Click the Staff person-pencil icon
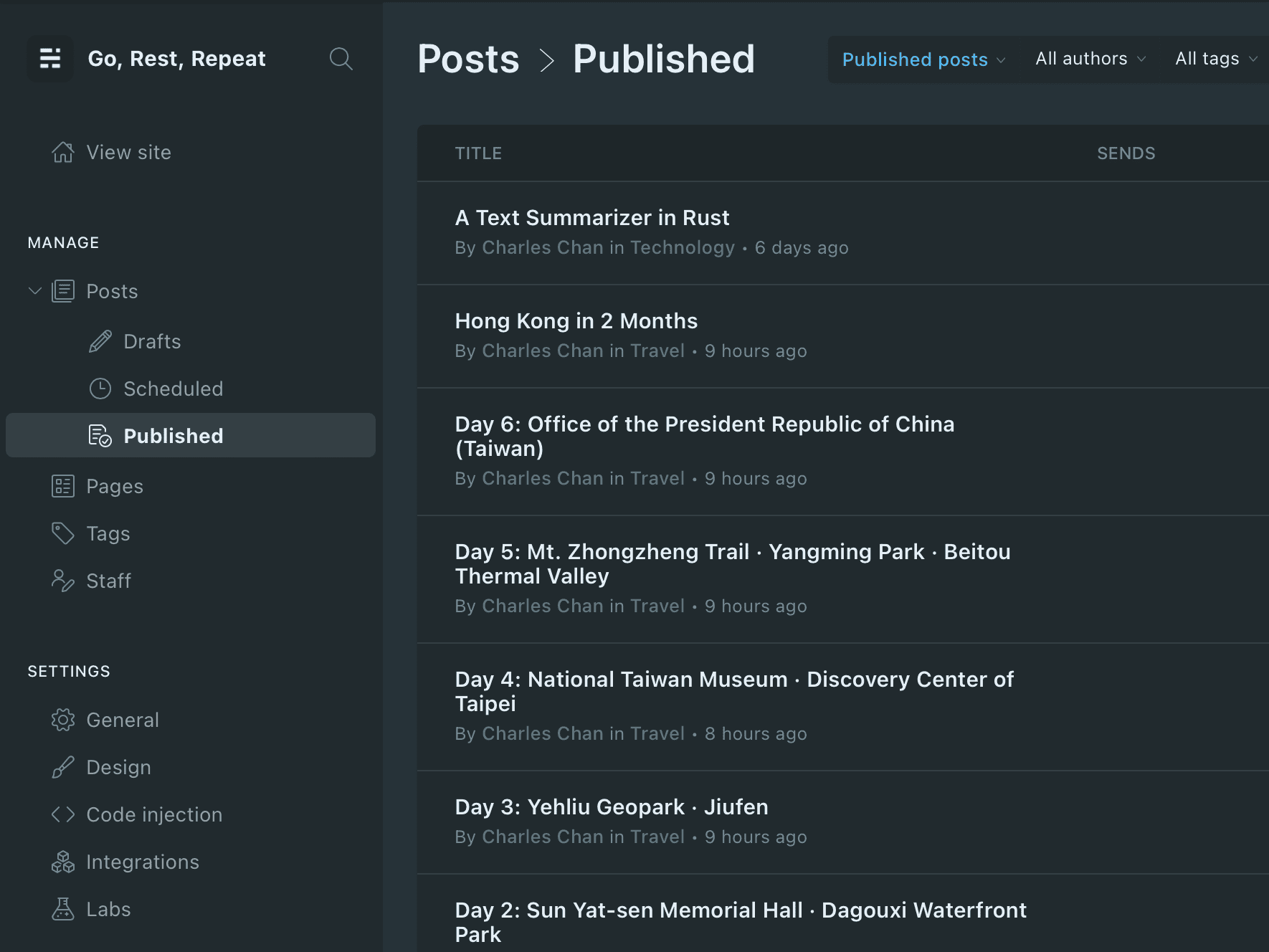 [63, 581]
